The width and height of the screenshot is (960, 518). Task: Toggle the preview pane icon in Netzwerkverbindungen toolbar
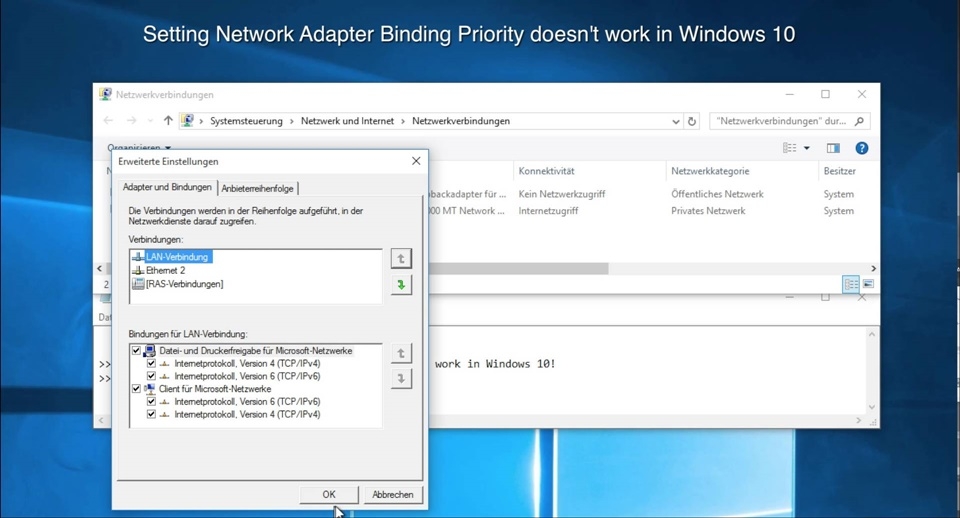coord(833,148)
